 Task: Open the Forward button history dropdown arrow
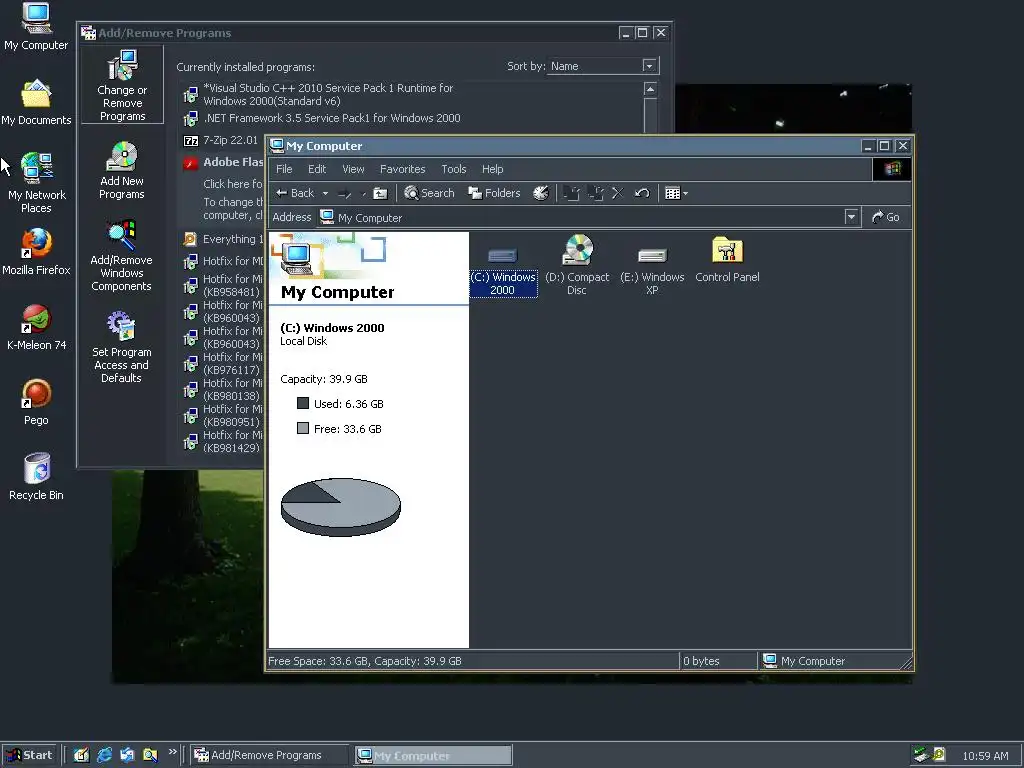tap(363, 193)
